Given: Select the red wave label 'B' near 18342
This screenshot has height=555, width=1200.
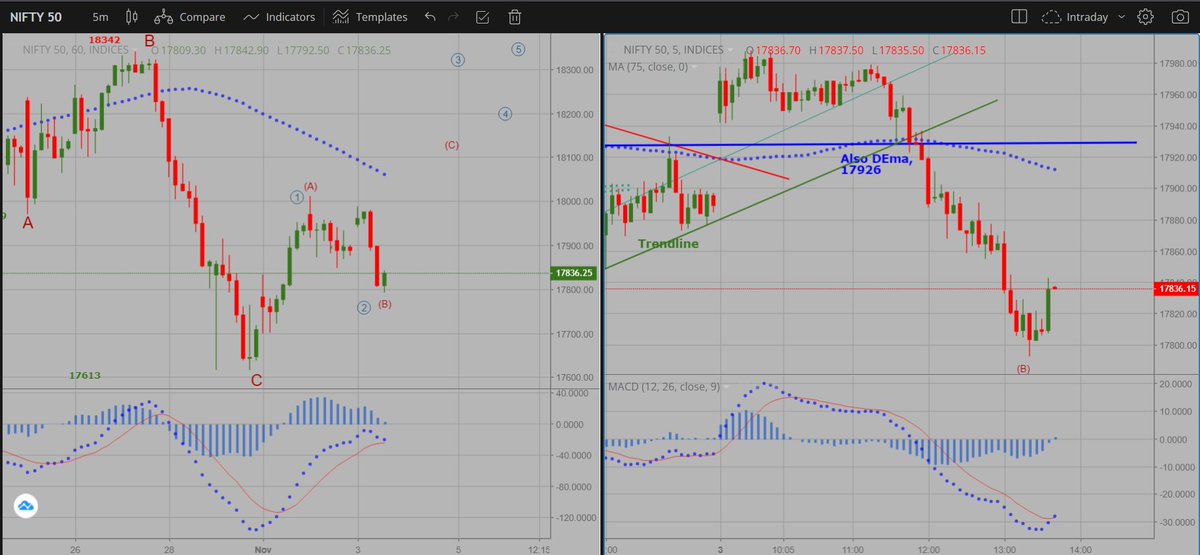Looking at the screenshot, I should pos(149,41).
